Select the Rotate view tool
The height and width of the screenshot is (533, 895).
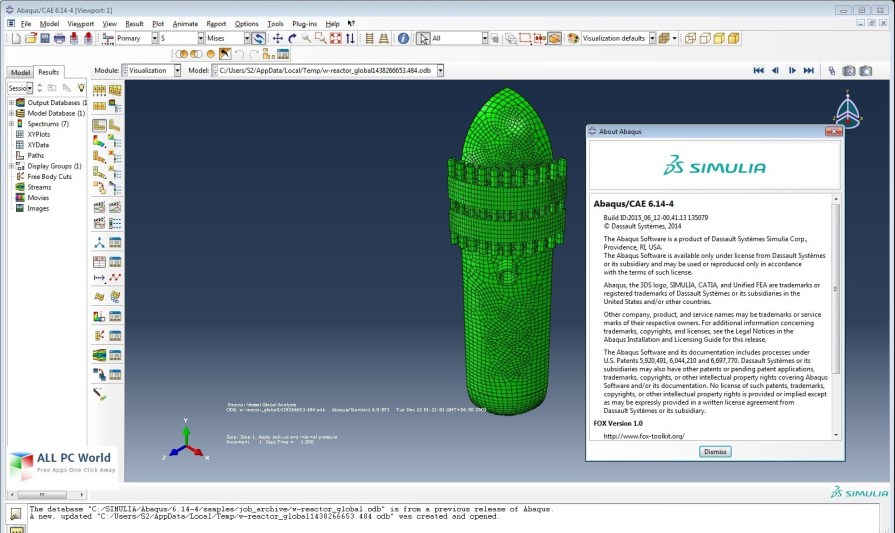(x=292, y=38)
